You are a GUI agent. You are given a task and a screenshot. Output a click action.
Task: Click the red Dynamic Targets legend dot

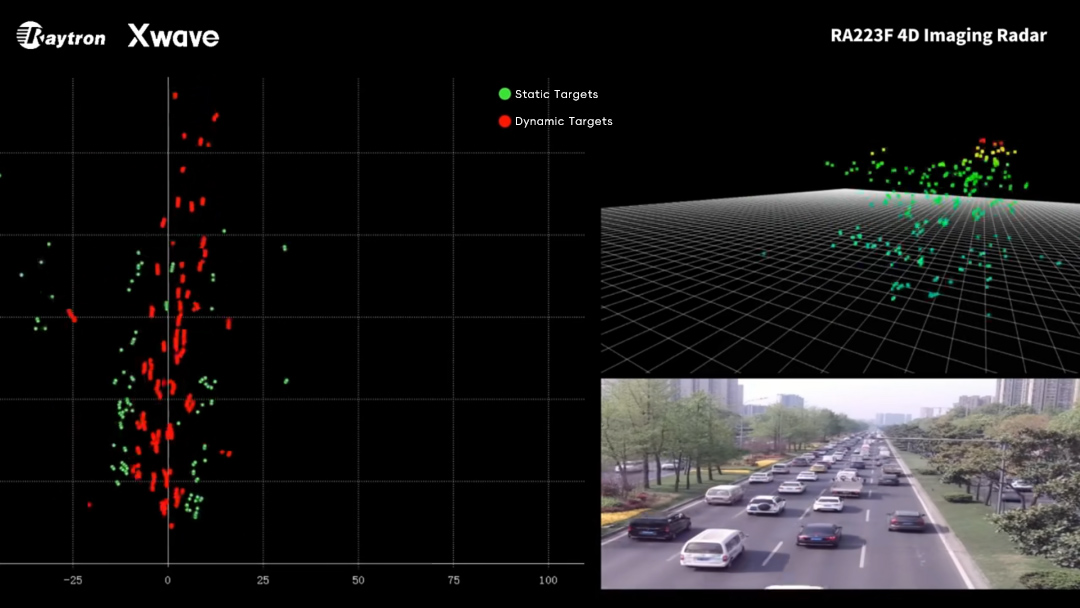click(x=505, y=121)
